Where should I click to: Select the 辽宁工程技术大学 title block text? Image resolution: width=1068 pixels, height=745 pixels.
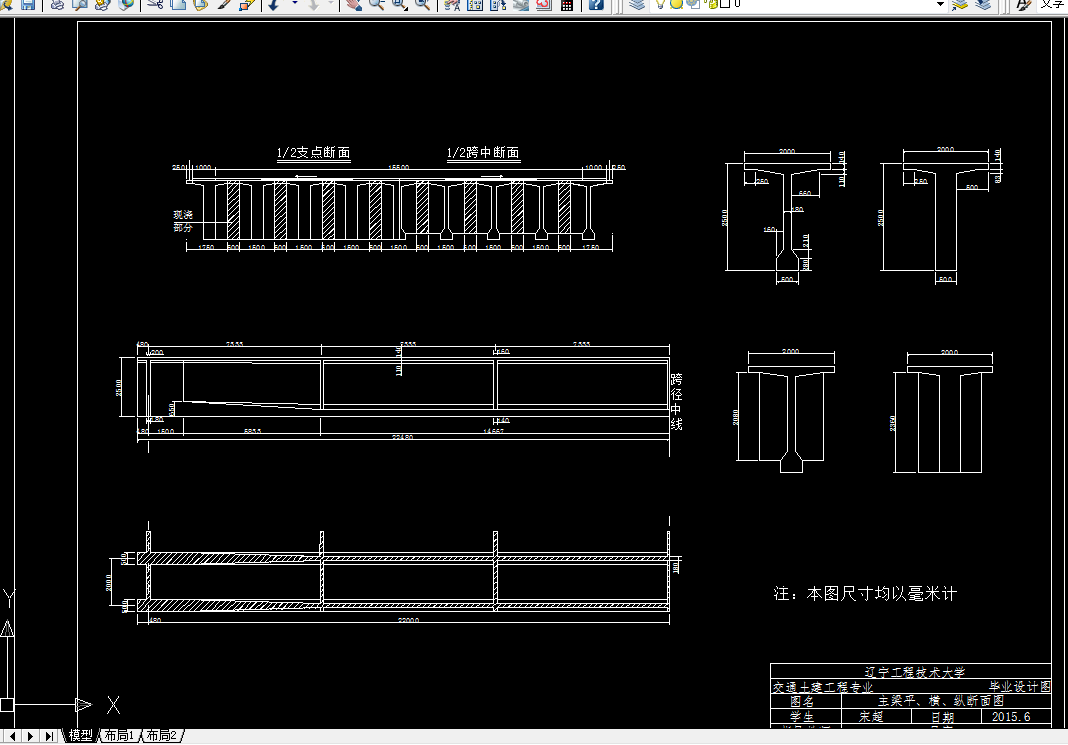click(915, 672)
